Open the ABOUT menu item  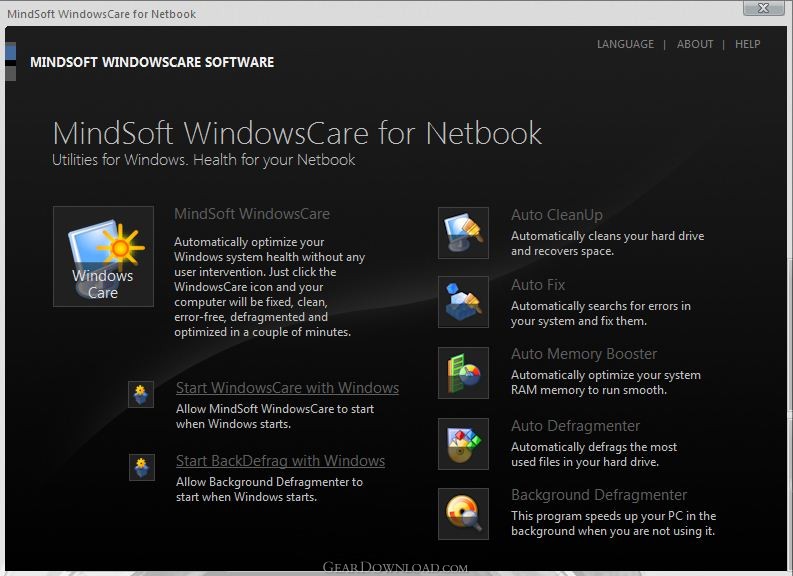pyautogui.click(x=695, y=45)
